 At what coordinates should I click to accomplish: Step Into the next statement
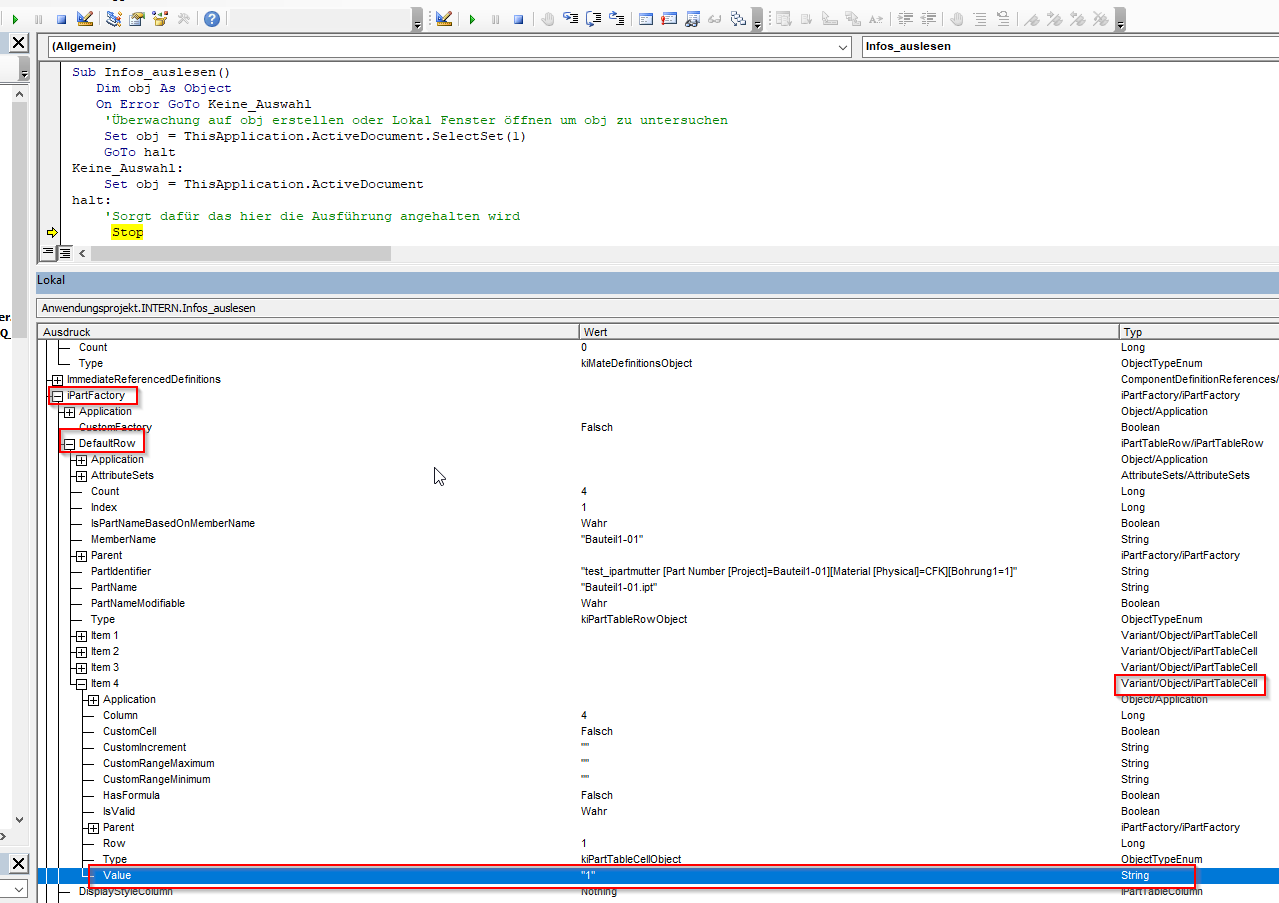pyautogui.click(x=569, y=18)
